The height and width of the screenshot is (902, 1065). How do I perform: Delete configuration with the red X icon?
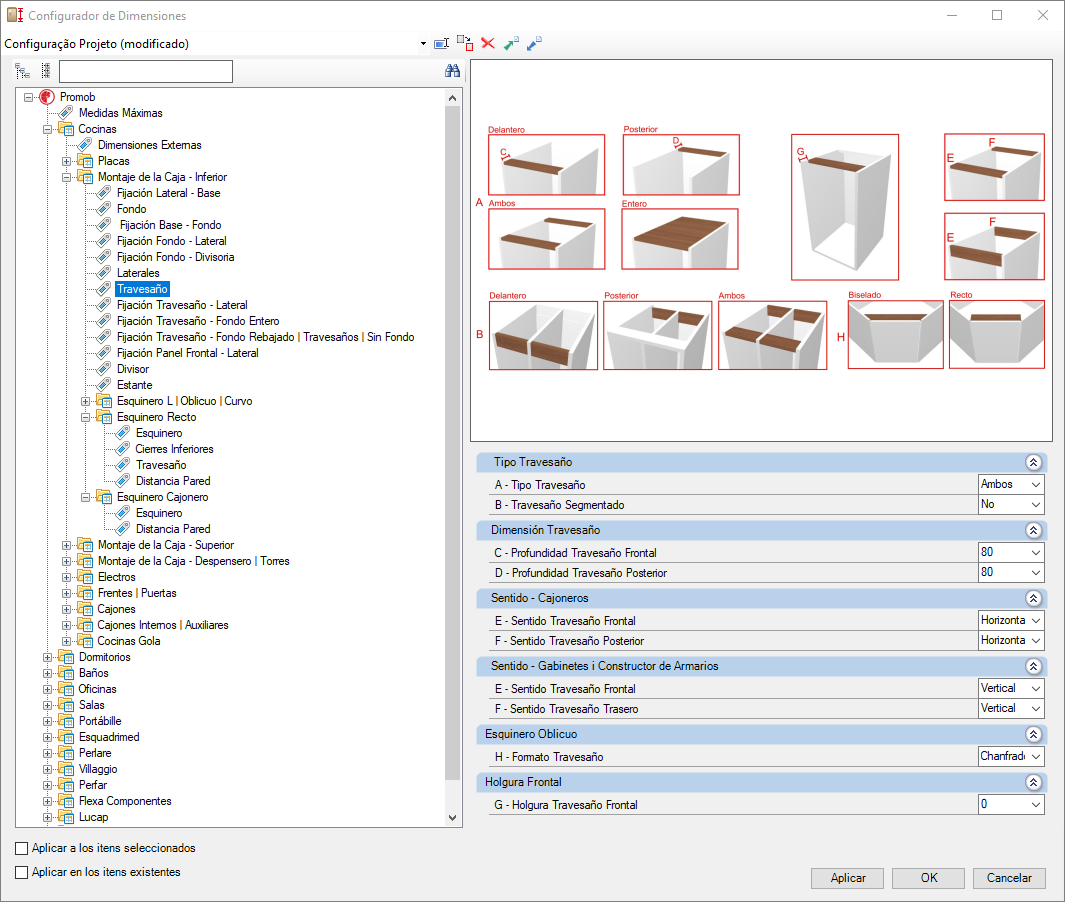click(x=488, y=43)
